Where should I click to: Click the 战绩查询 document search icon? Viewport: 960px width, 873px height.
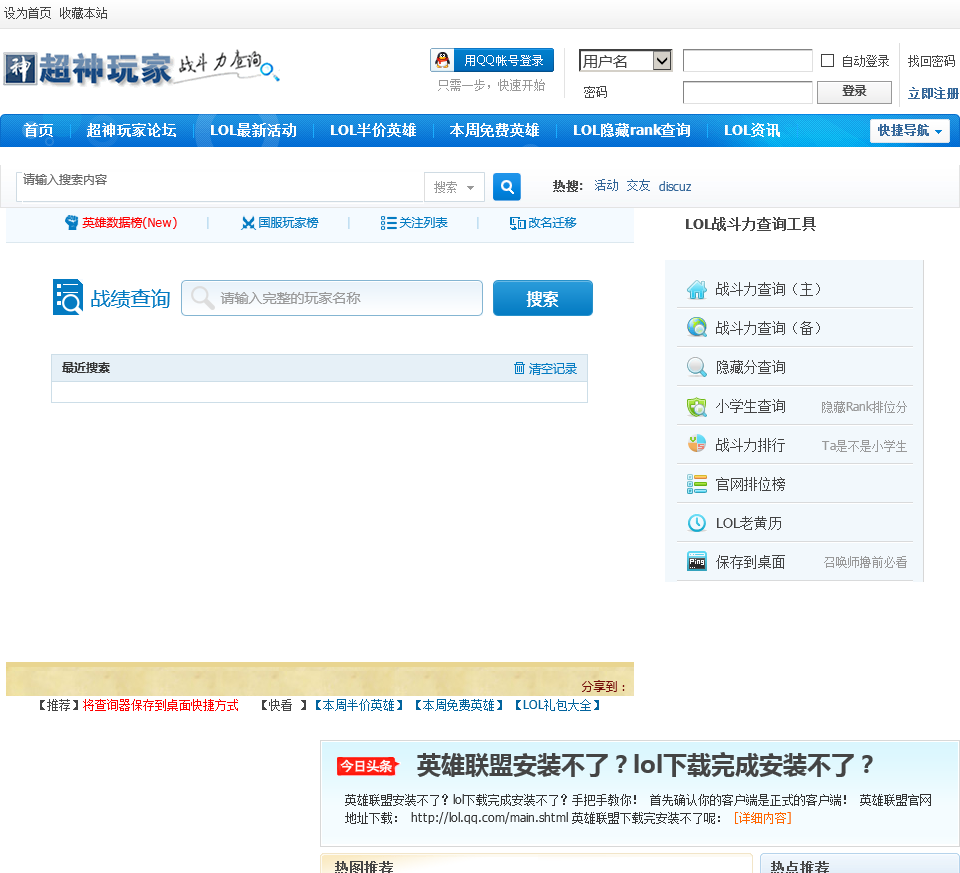click(x=67, y=297)
